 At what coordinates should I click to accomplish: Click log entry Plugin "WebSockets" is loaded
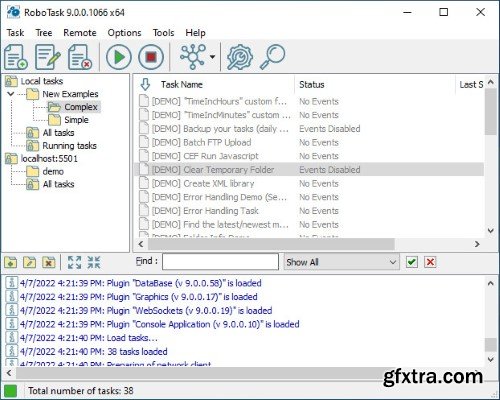[x=146, y=311]
